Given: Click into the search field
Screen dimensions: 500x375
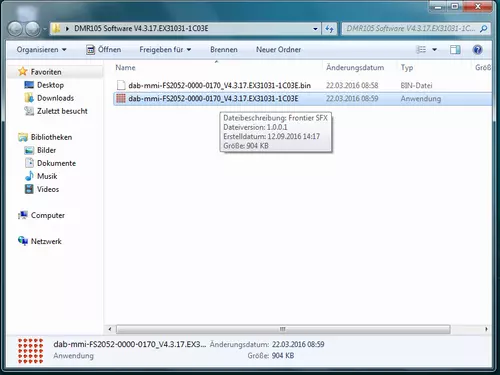Looking at the screenshot, I should point(411,29).
